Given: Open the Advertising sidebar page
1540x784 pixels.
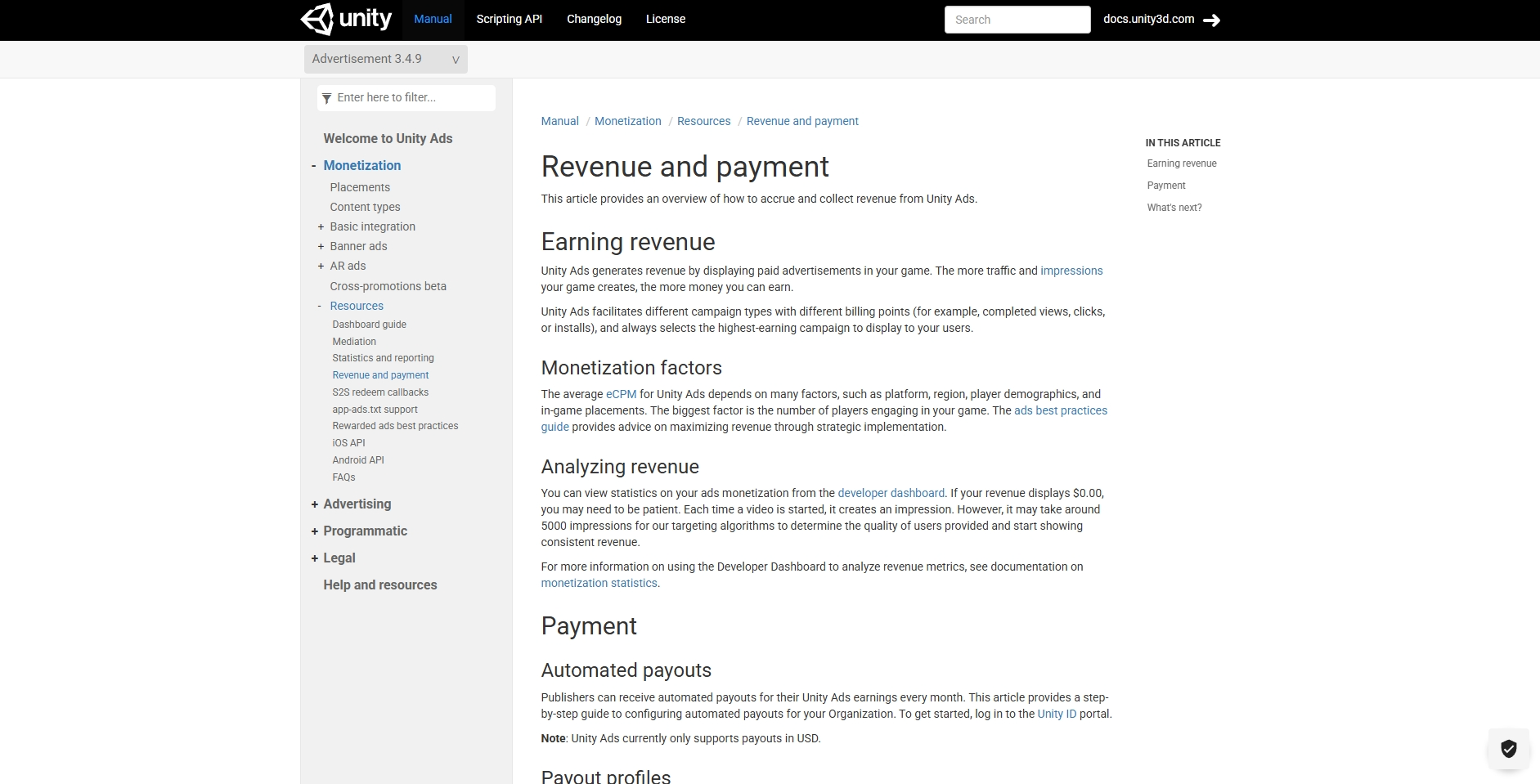Looking at the screenshot, I should 357,504.
